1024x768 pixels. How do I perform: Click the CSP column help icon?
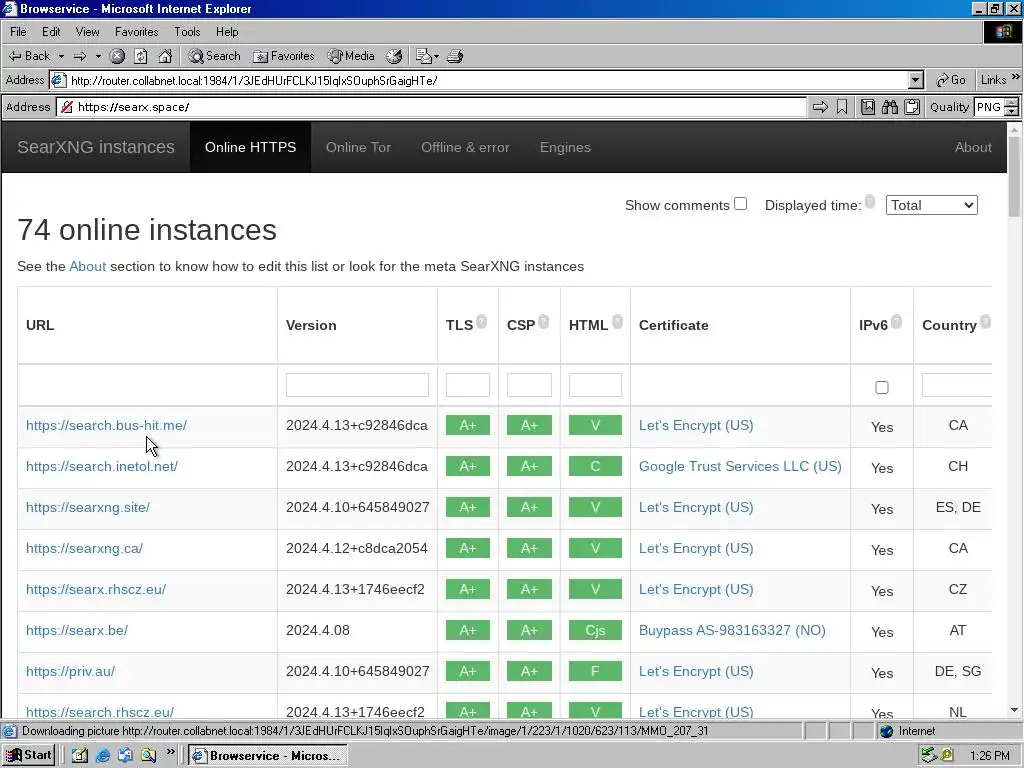pyautogui.click(x=543, y=321)
